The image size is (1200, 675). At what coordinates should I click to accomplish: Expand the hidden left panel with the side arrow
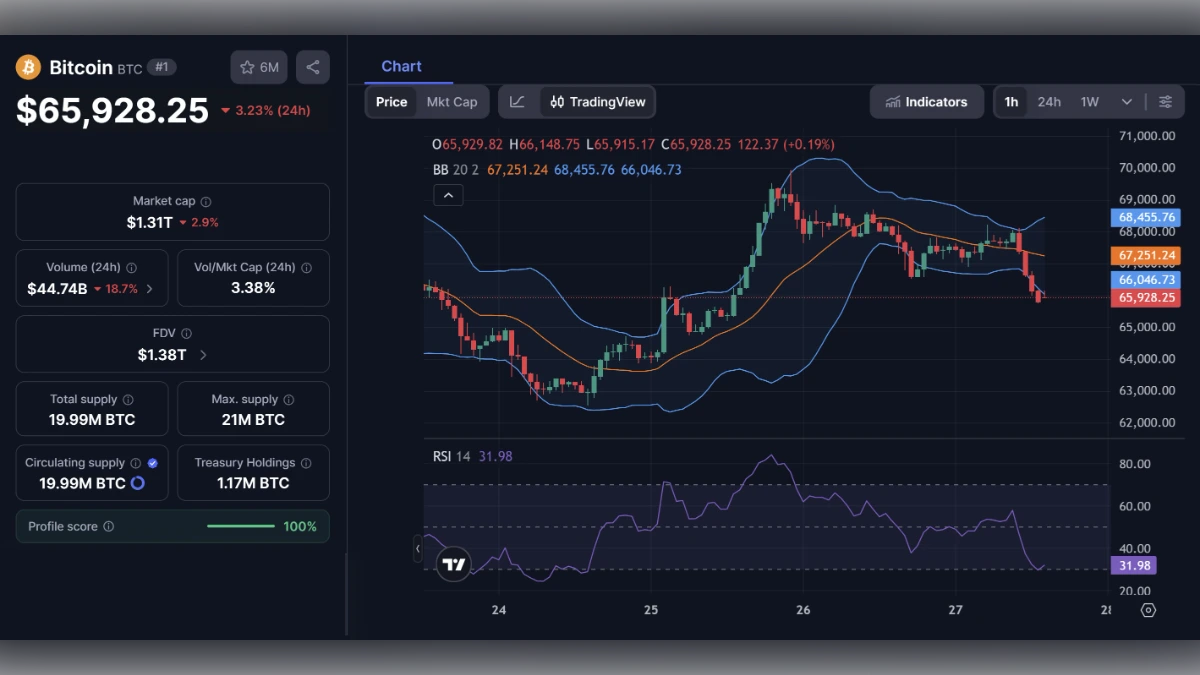(418, 548)
